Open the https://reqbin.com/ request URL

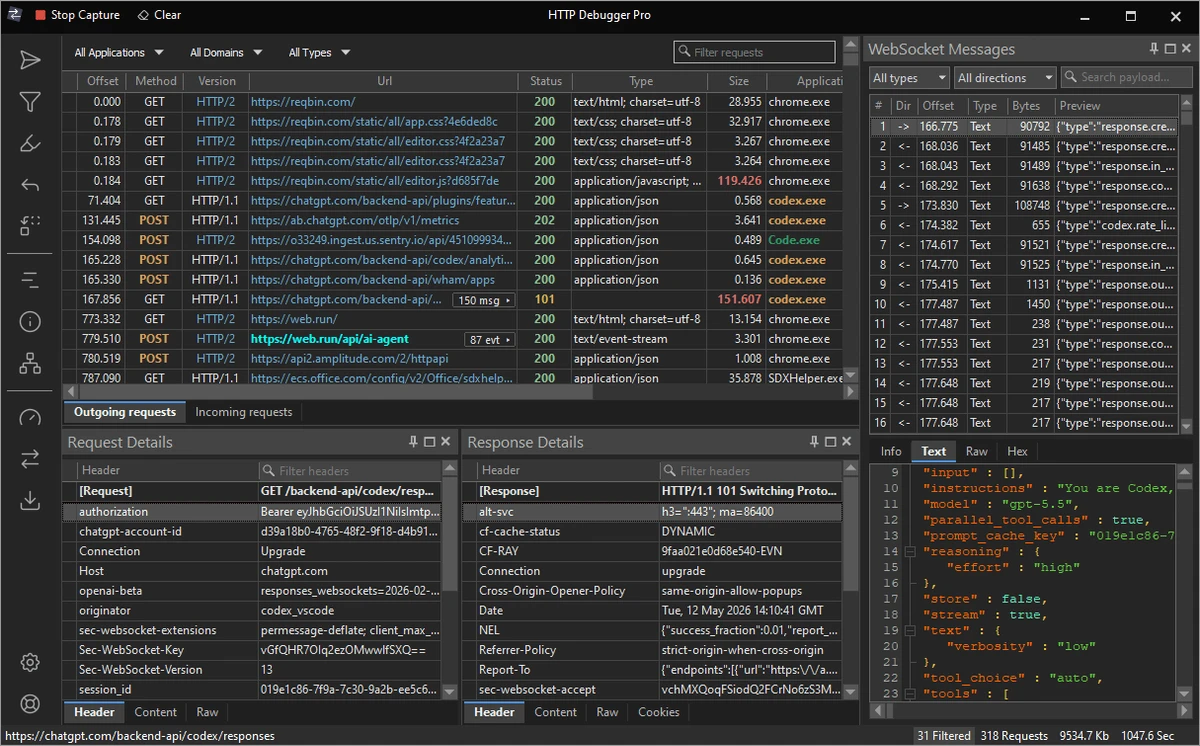click(303, 102)
